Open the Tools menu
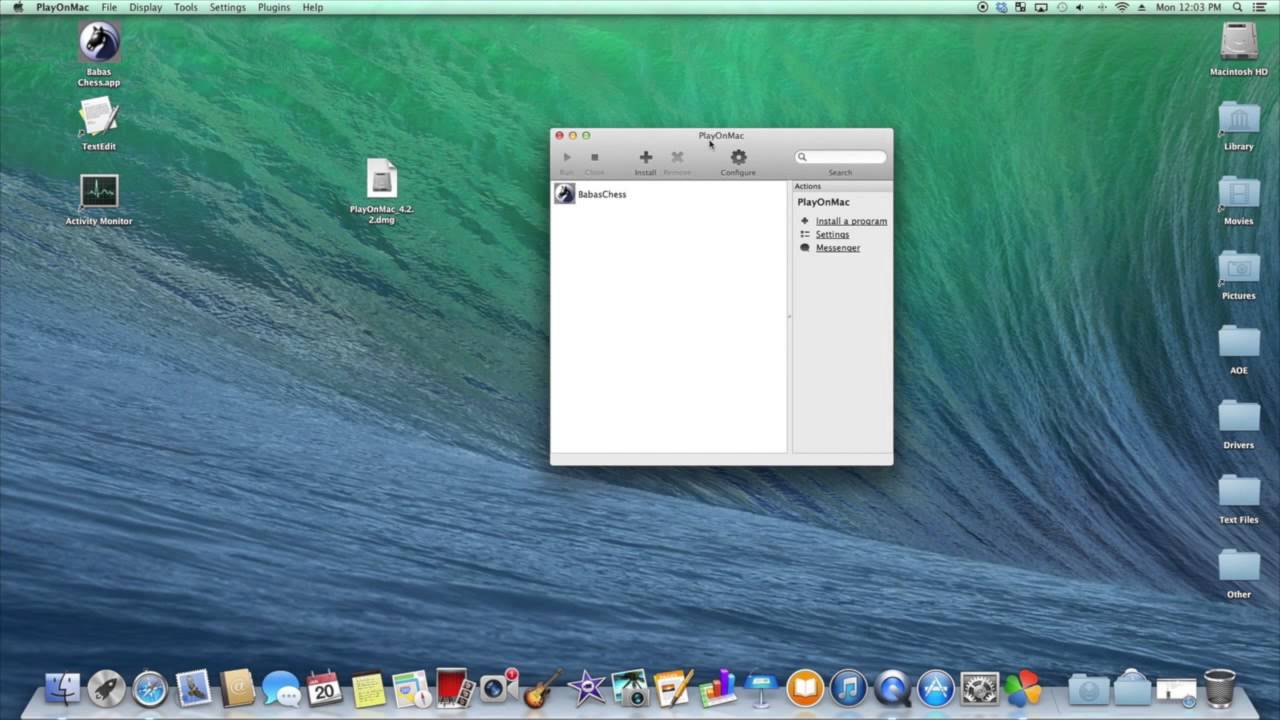Screen dimensions: 1280x720 pyautogui.click(x=186, y=7)
